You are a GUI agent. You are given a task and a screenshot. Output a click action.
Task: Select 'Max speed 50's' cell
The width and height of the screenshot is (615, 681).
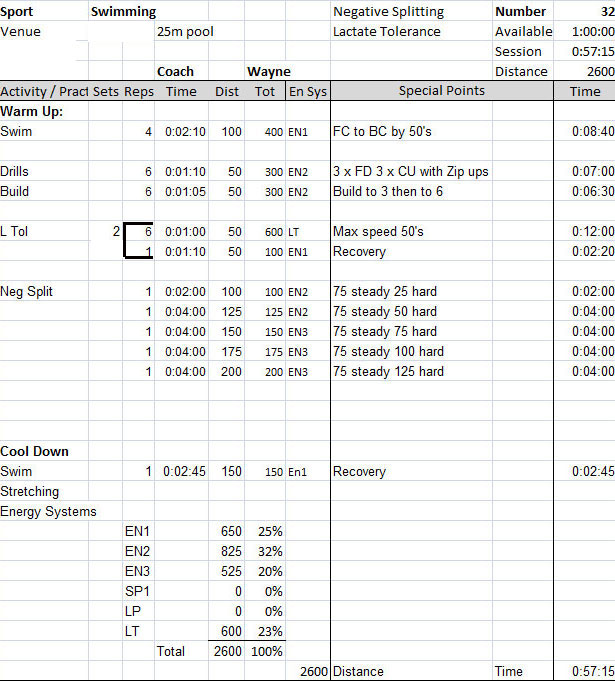[x=378, y=231]
